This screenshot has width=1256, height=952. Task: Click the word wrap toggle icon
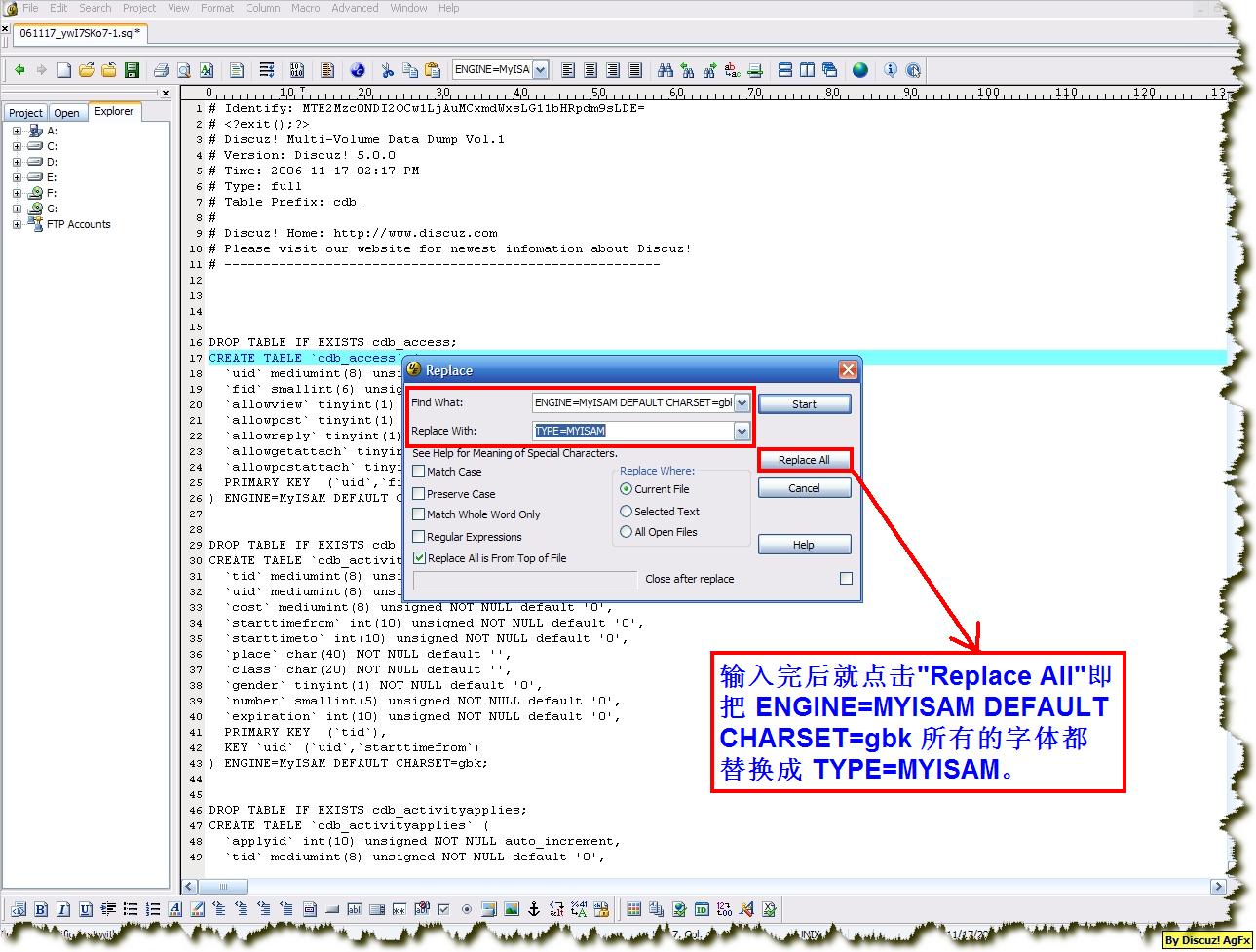(x=267, y=70)
